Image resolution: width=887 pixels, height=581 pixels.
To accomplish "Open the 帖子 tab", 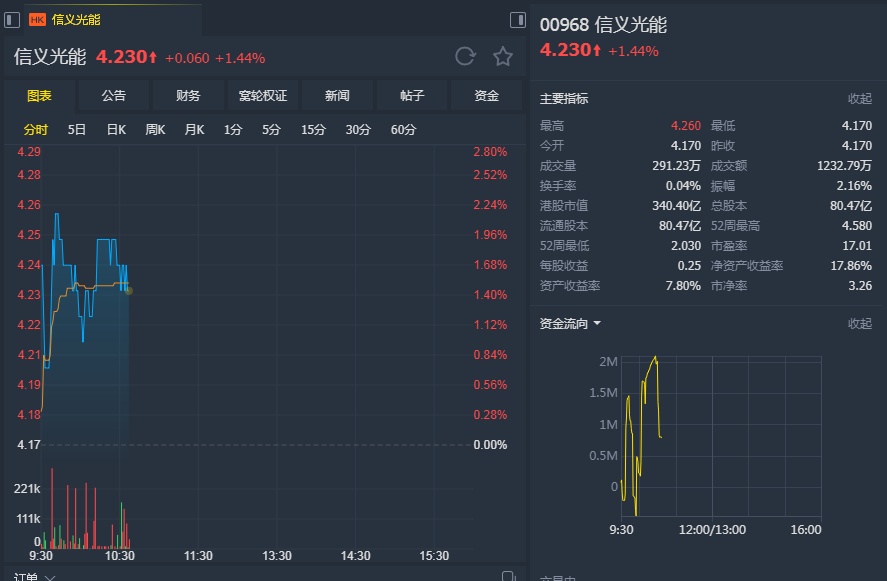I will [x=412, y=96].
